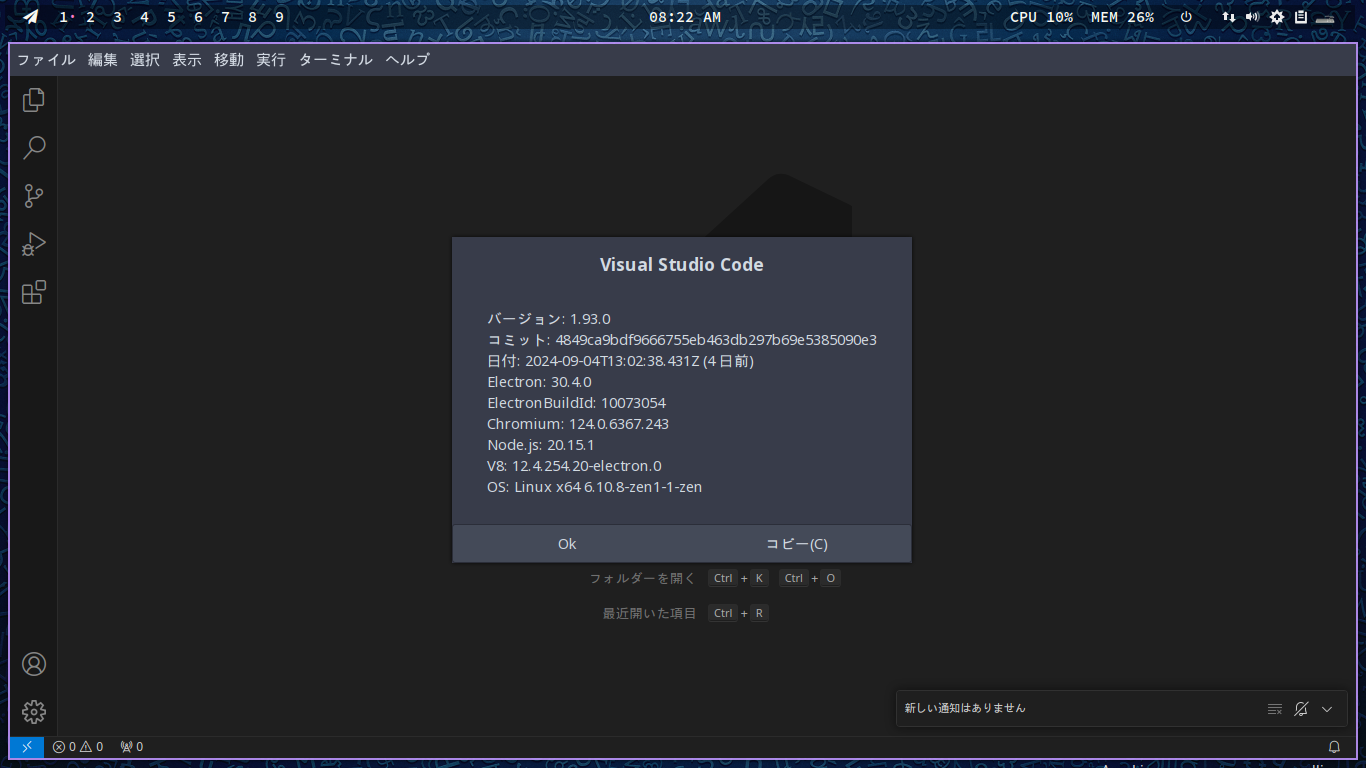
Task: Open the 選択 menu
Action: (145, 60)
